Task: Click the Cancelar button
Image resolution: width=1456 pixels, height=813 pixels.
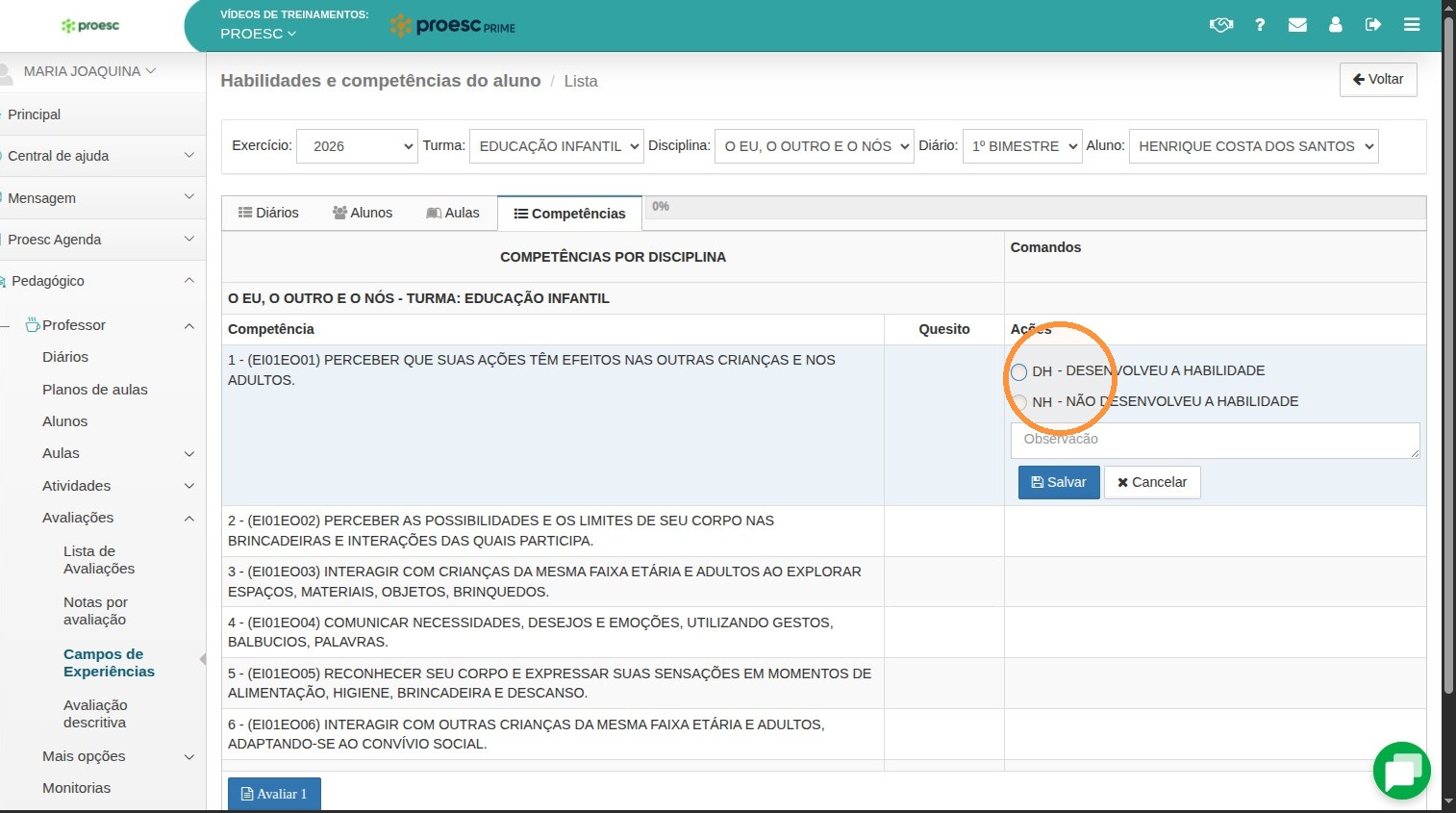Action: click(1152, 482)
